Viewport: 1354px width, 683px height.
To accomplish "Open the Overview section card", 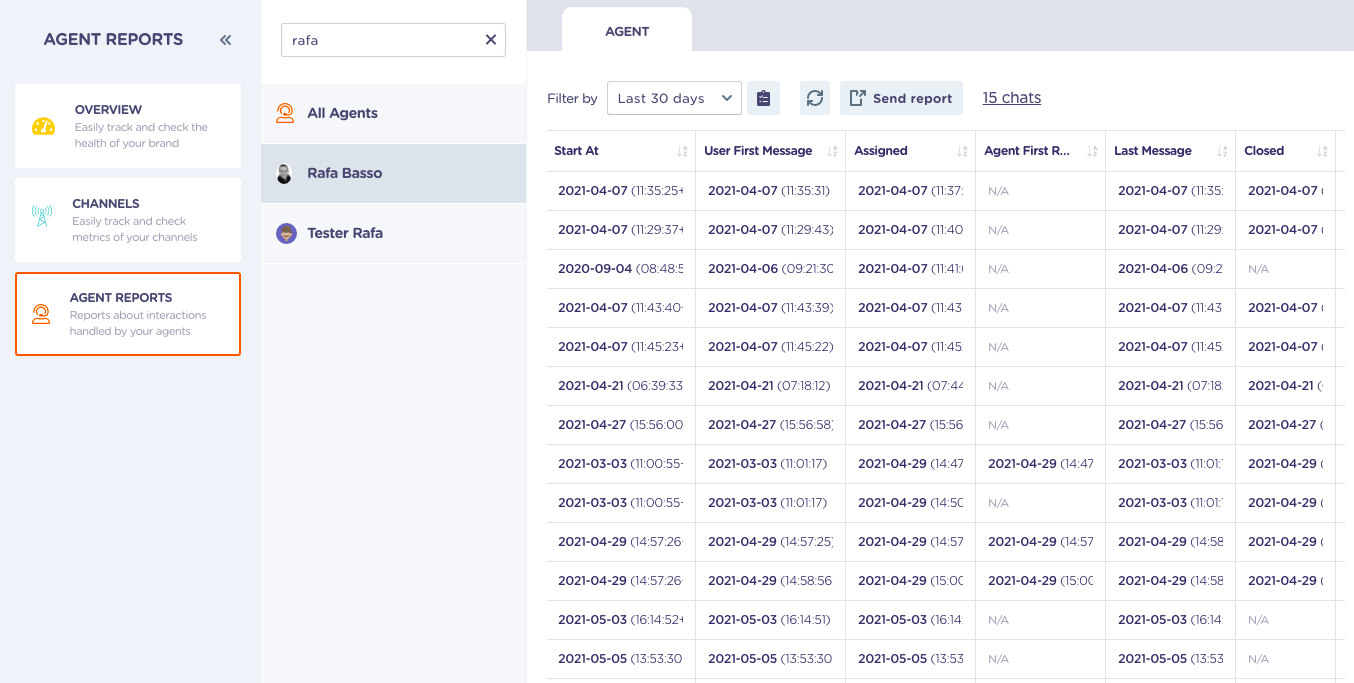I will [x=128, y=126].
